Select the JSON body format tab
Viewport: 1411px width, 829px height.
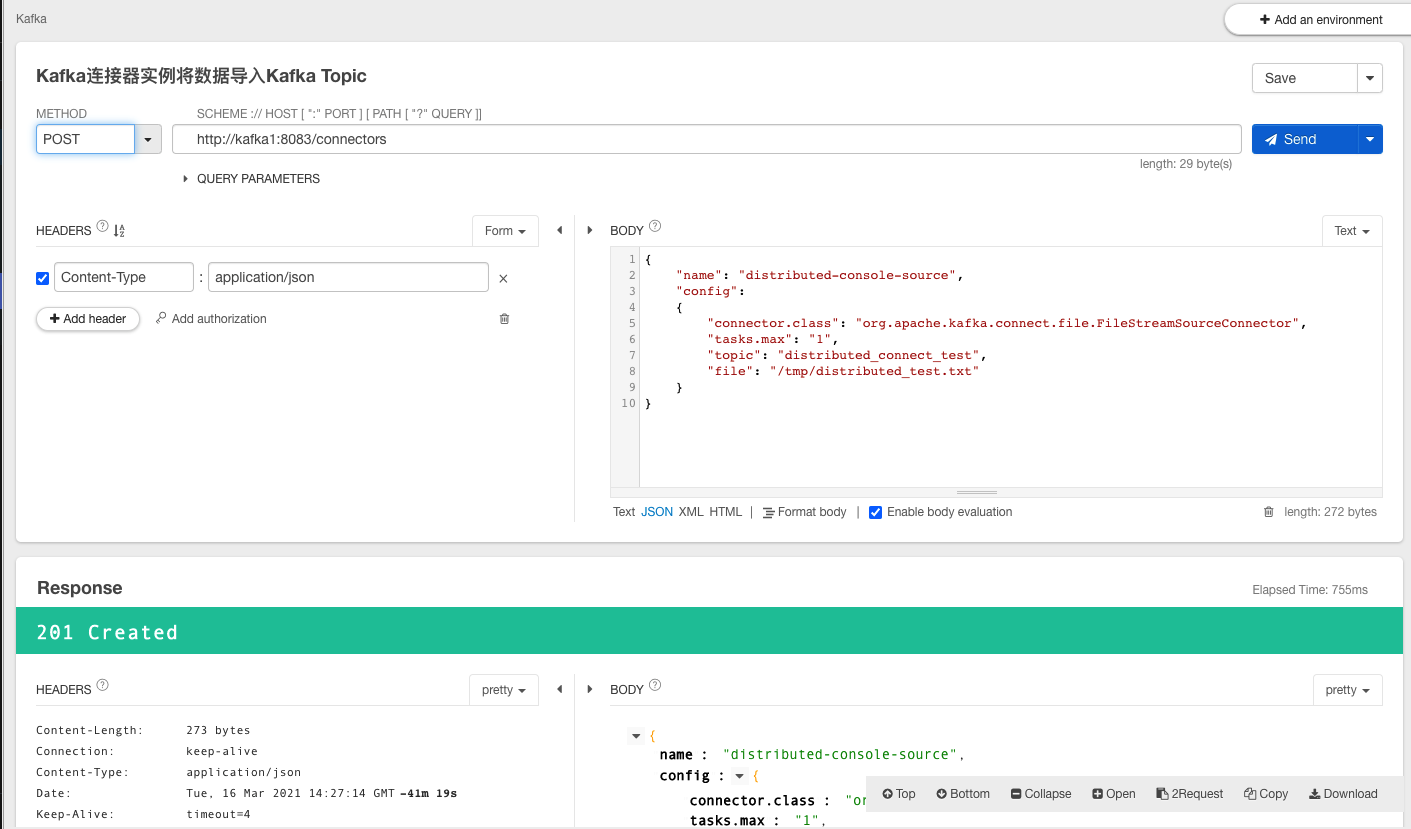tap(657, 512)
